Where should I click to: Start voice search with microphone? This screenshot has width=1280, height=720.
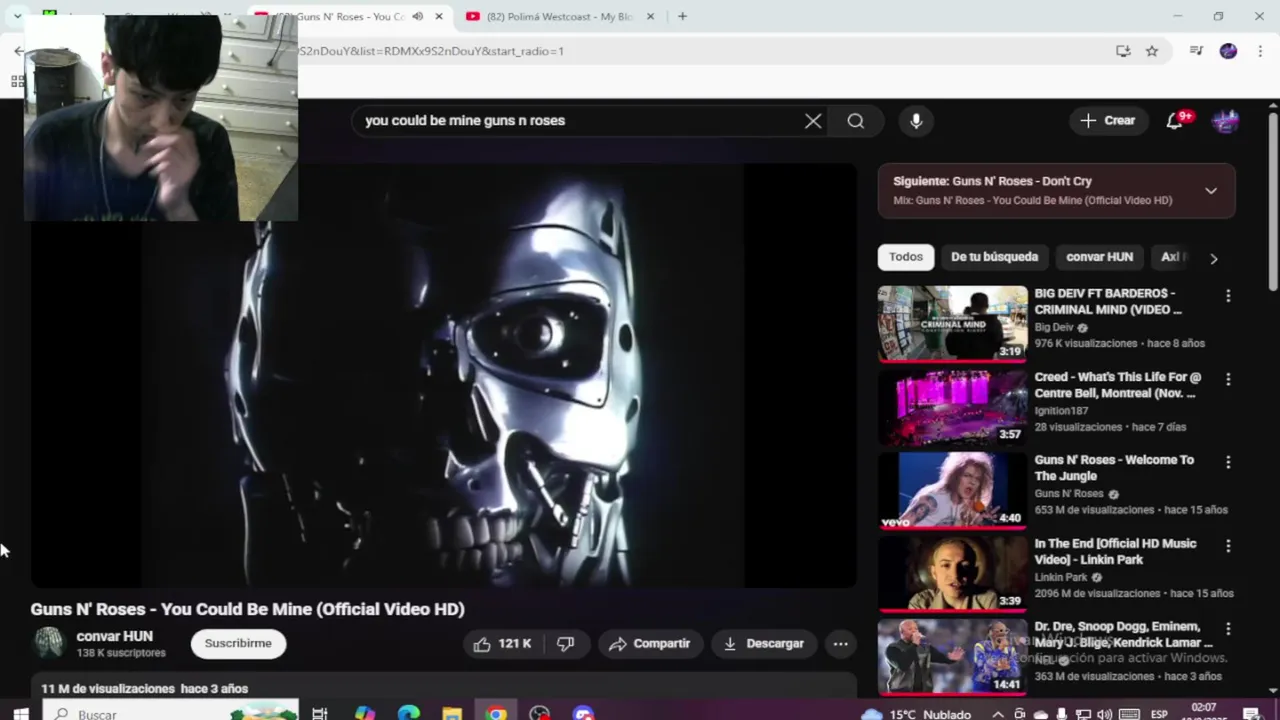[916, 121]
